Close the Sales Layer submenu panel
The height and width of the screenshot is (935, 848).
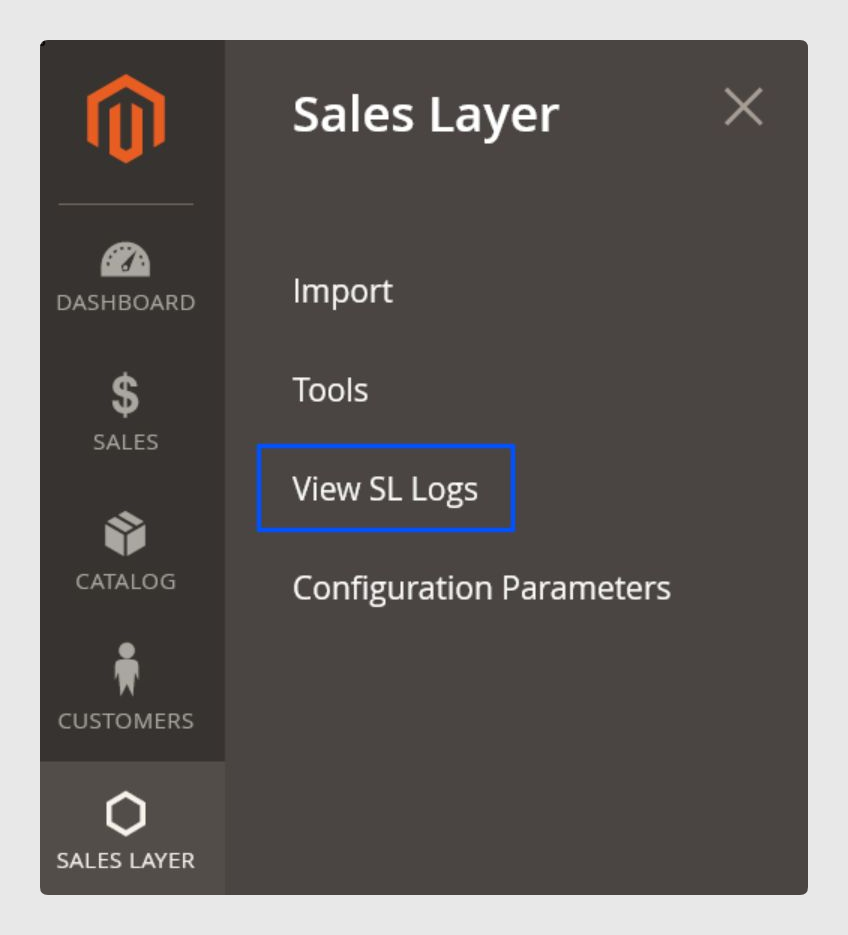(744, 107)
